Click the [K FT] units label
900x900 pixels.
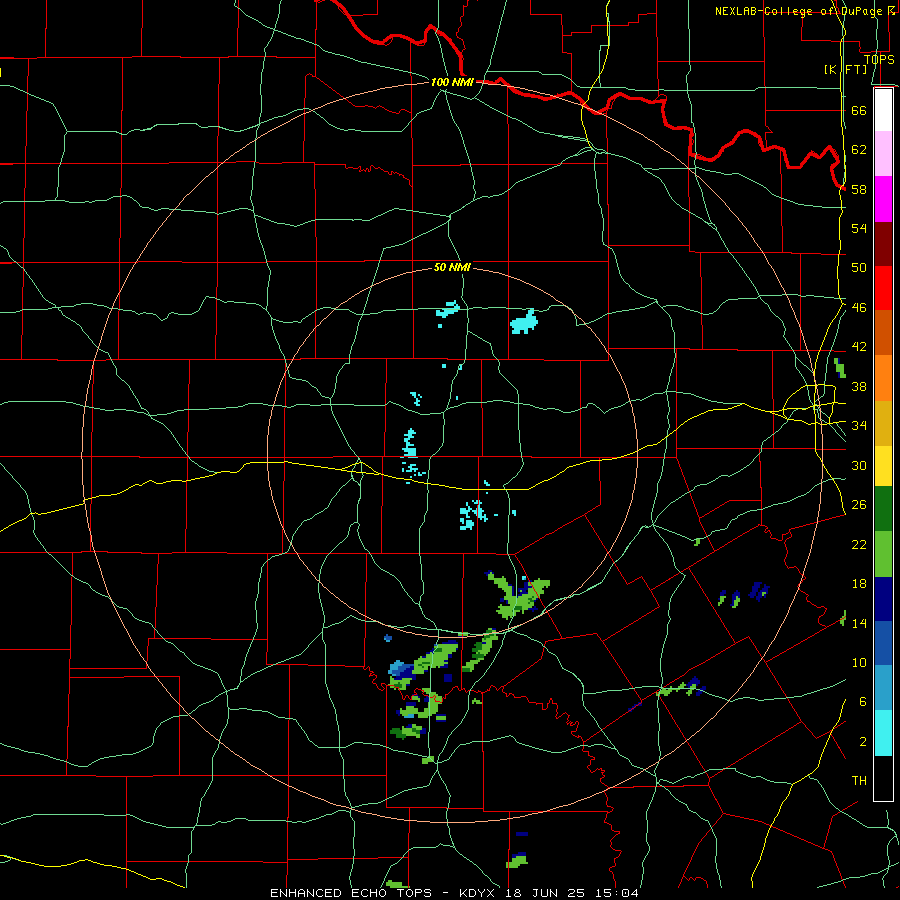point(845,69)
